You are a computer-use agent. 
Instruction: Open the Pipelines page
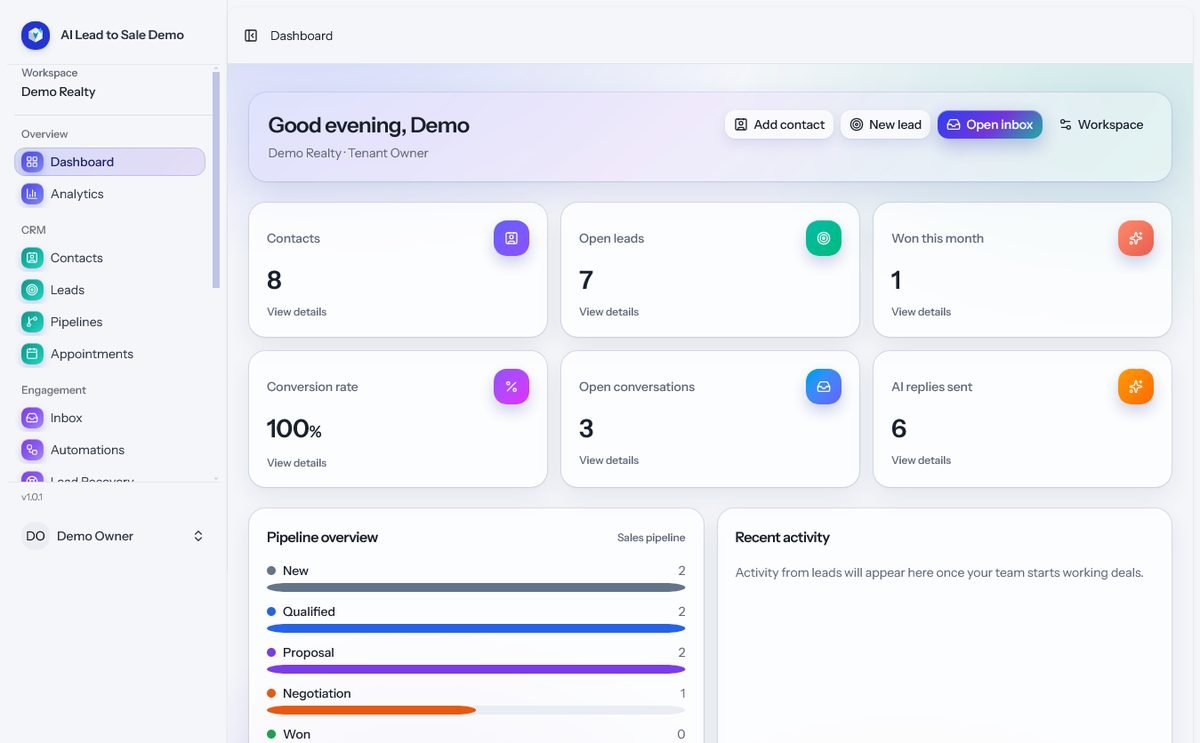click(x=109, y=322)
